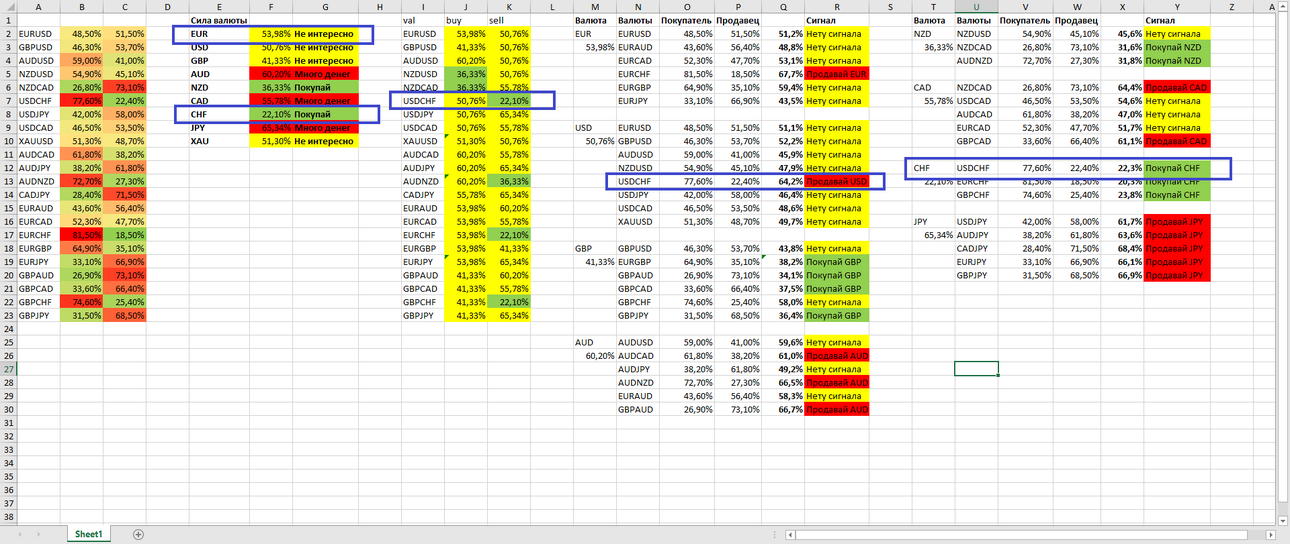Select the bold 68,4% cell

pyautogui.click(x=1122, y=248)
